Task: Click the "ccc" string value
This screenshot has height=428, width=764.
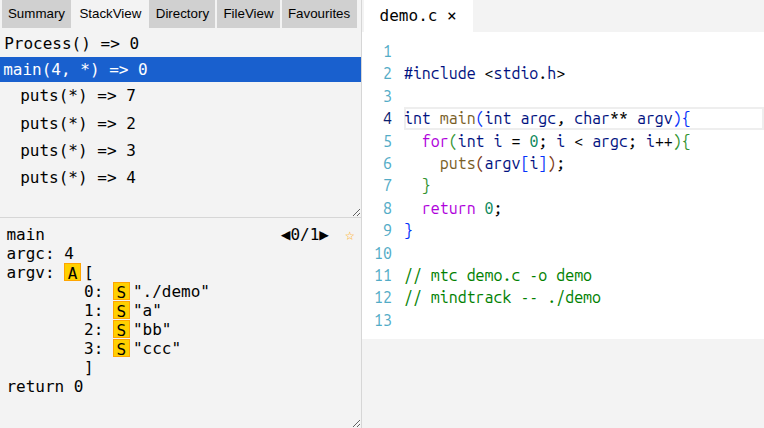Action: [x=157, y=349]
